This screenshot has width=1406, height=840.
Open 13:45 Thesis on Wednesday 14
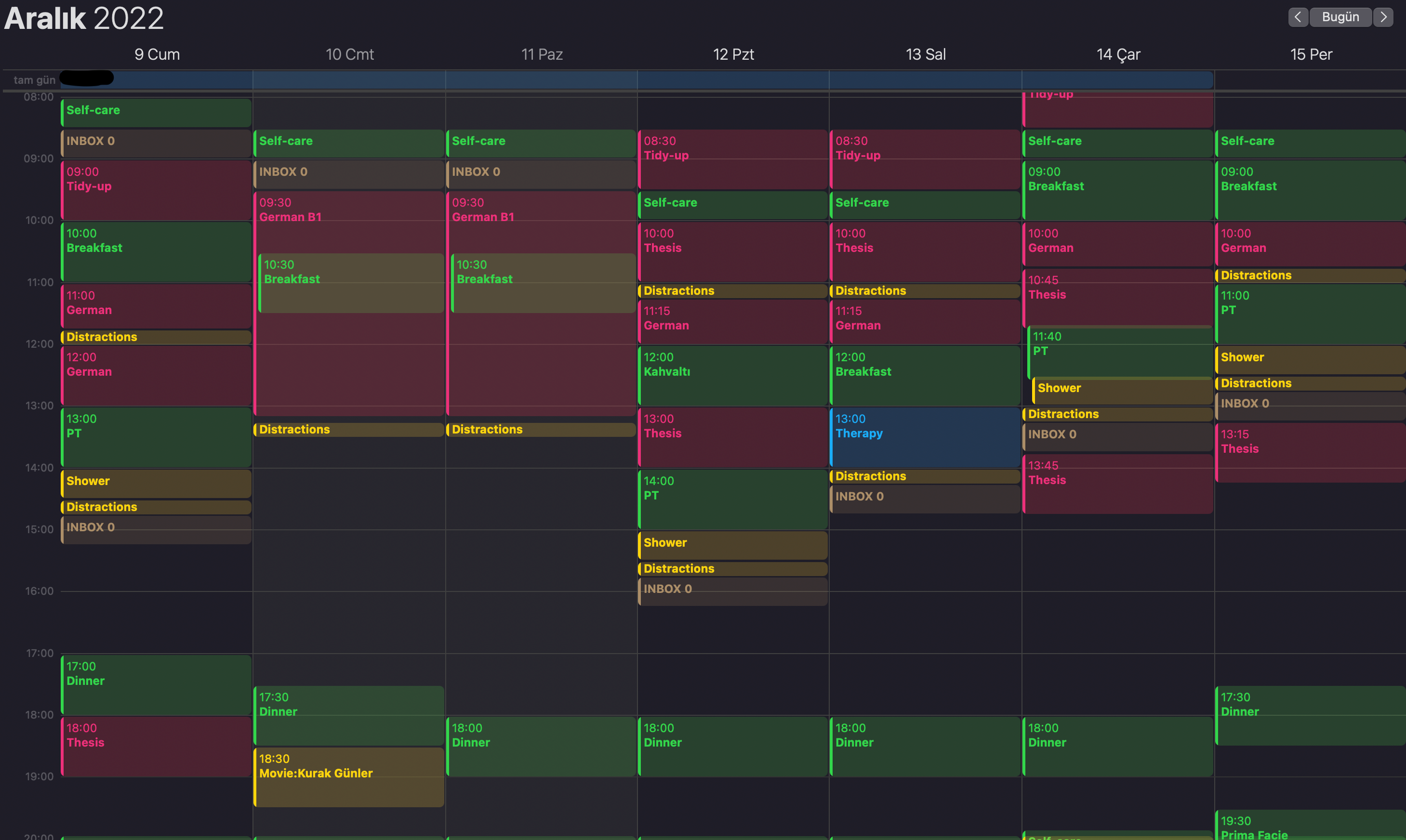(1118, 484)
